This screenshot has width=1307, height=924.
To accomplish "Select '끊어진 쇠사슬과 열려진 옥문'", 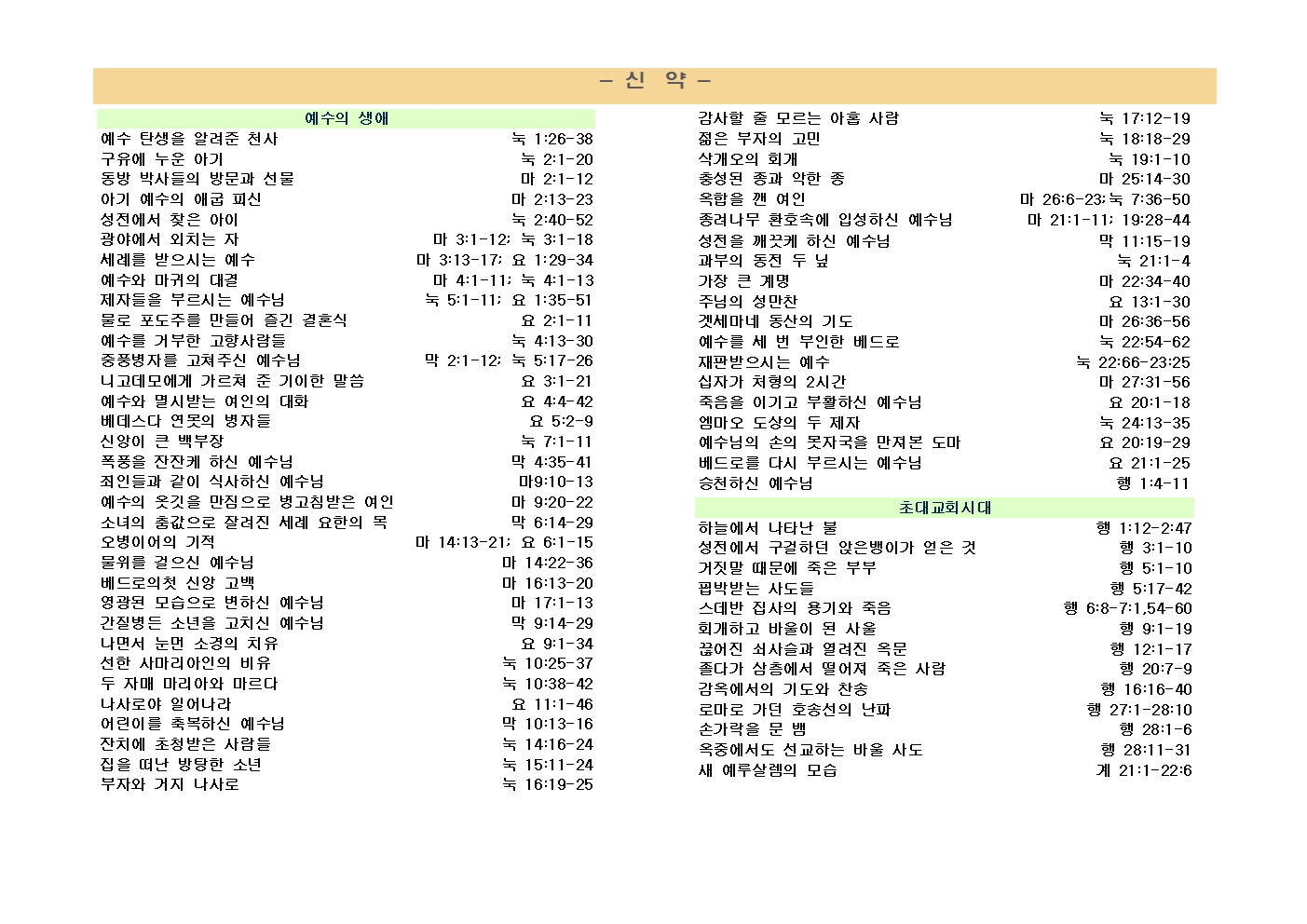I will click(802, 649).
